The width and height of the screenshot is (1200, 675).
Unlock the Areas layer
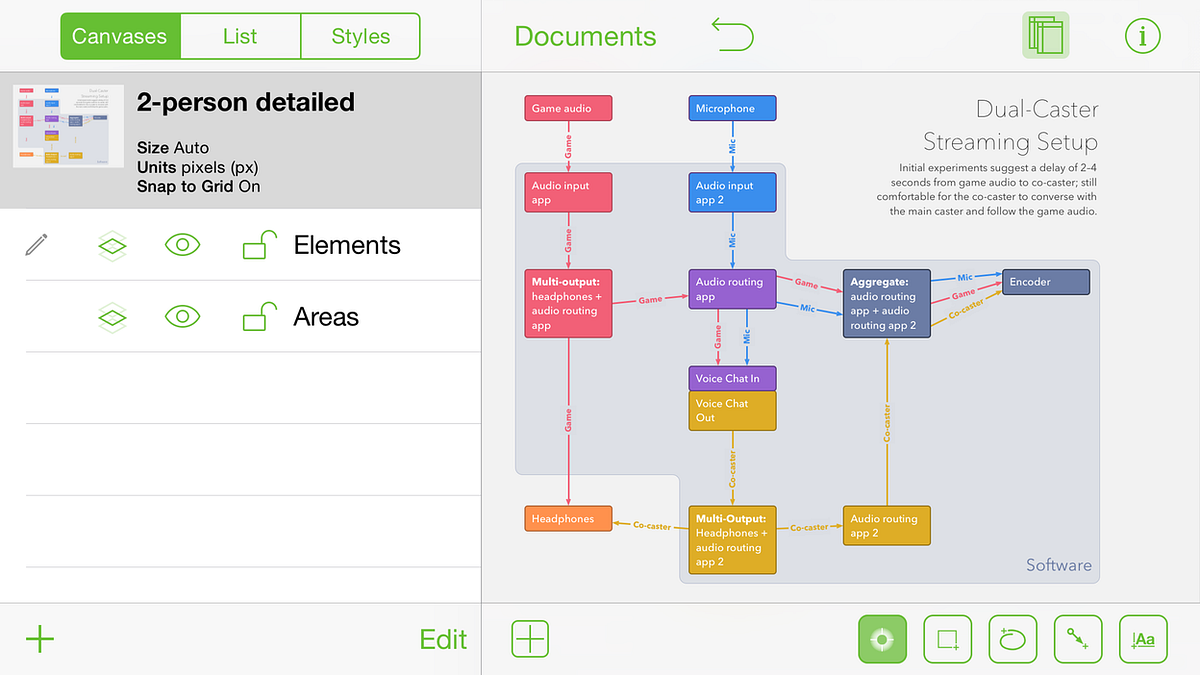click(x=257, y=317)
